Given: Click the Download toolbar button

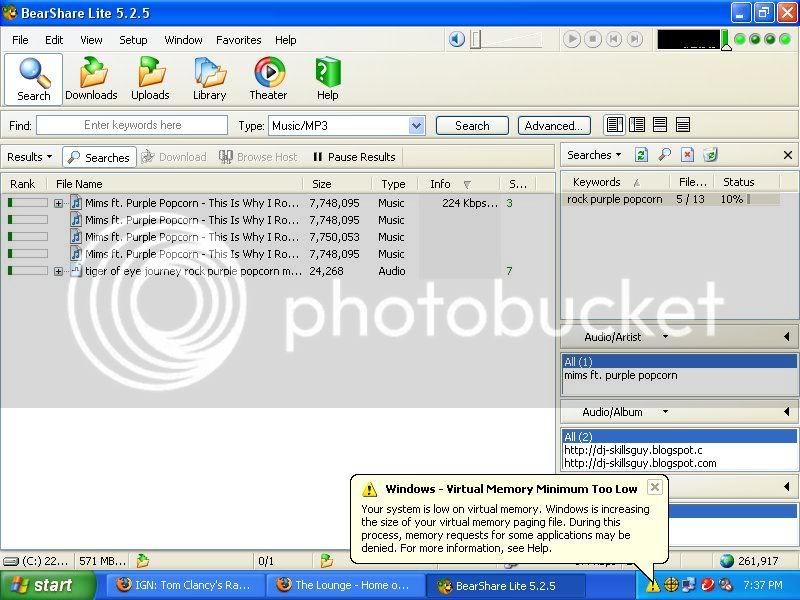Looking at the screenshot, I should tap(174, 157).
